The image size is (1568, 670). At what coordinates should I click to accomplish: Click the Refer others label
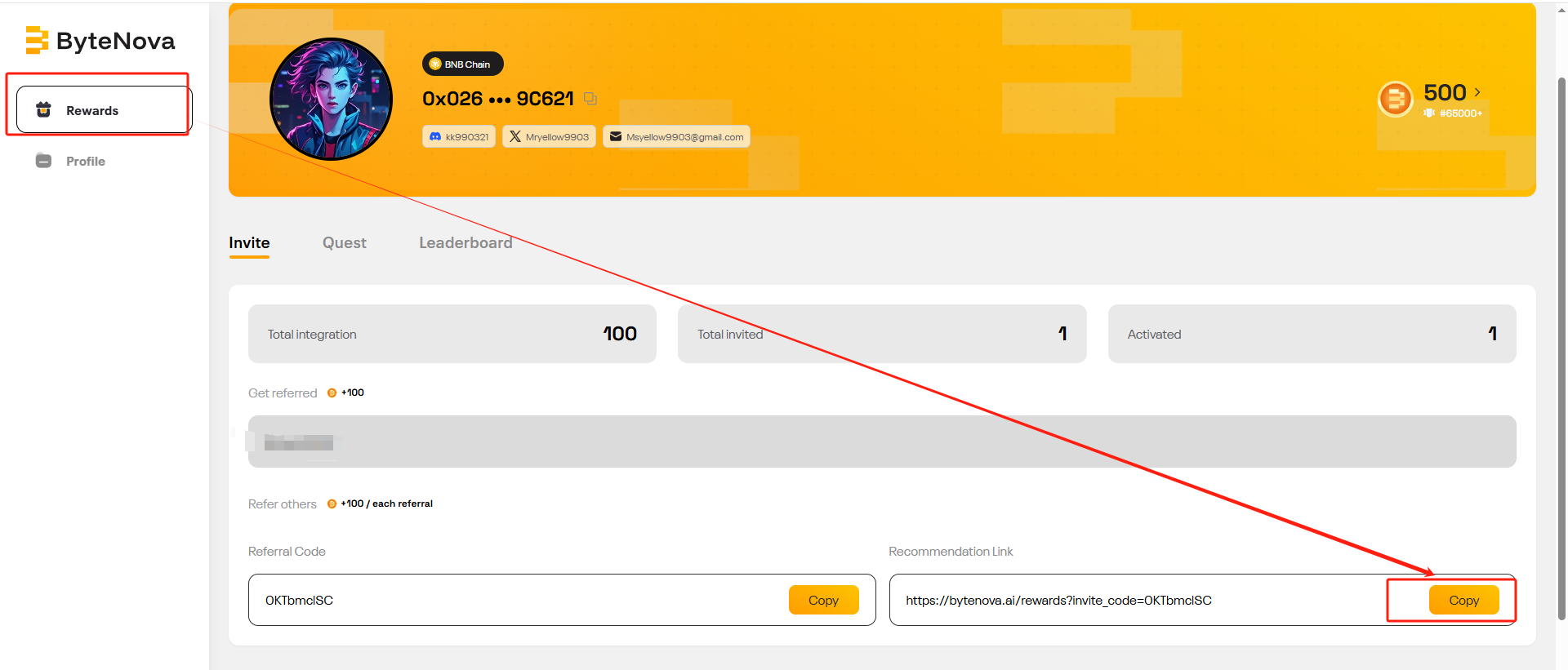click(283, 504)
